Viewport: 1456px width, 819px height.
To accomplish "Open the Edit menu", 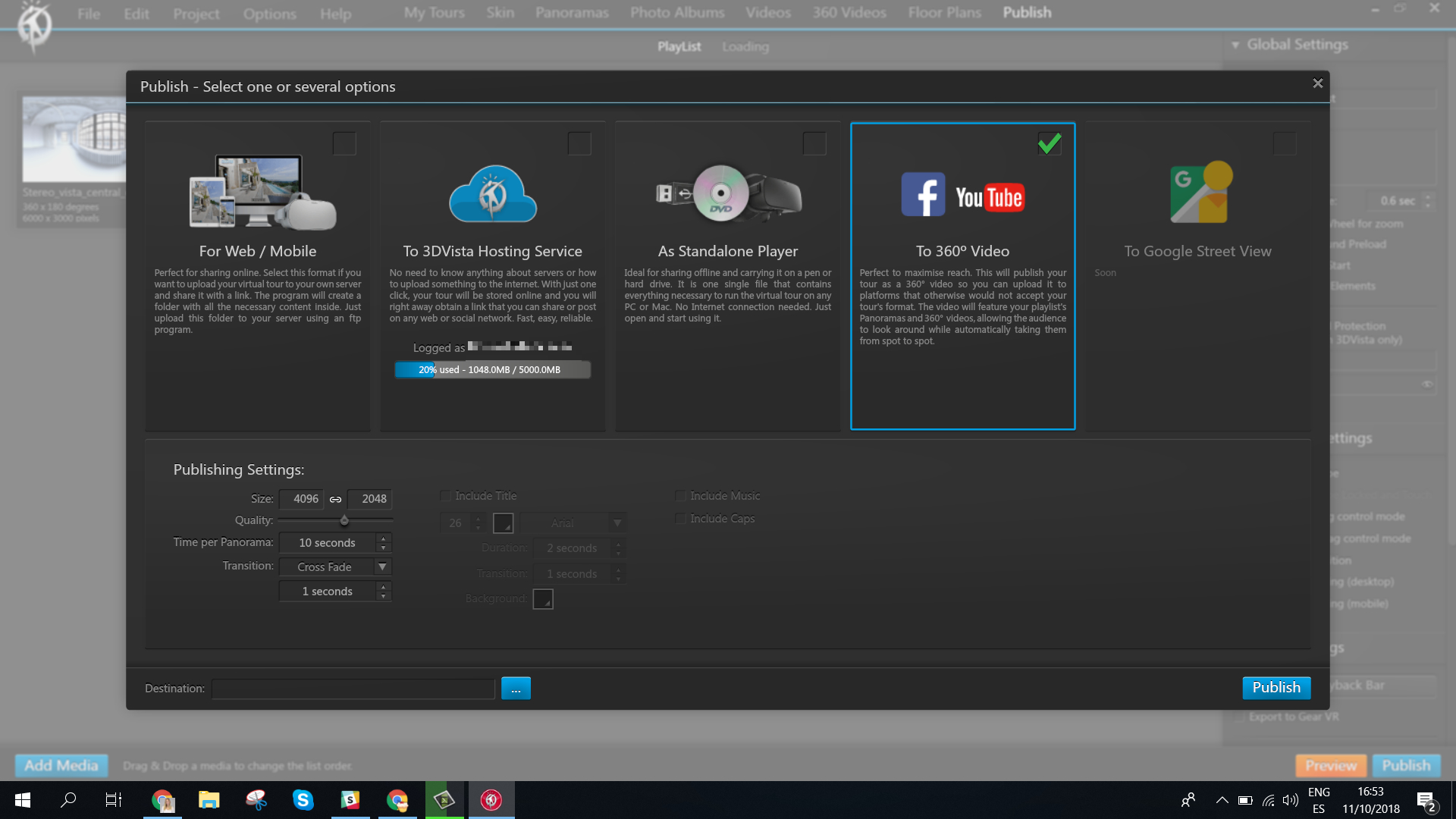I will point(136,14).
